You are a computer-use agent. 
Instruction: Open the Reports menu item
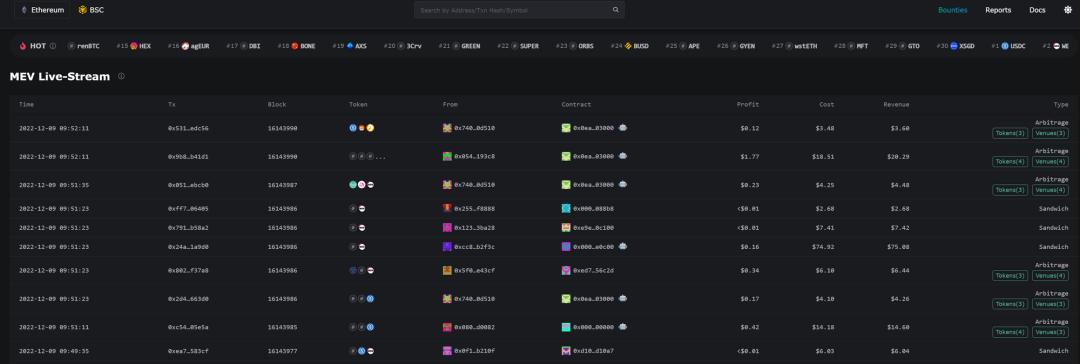click(x=998, y=10)
